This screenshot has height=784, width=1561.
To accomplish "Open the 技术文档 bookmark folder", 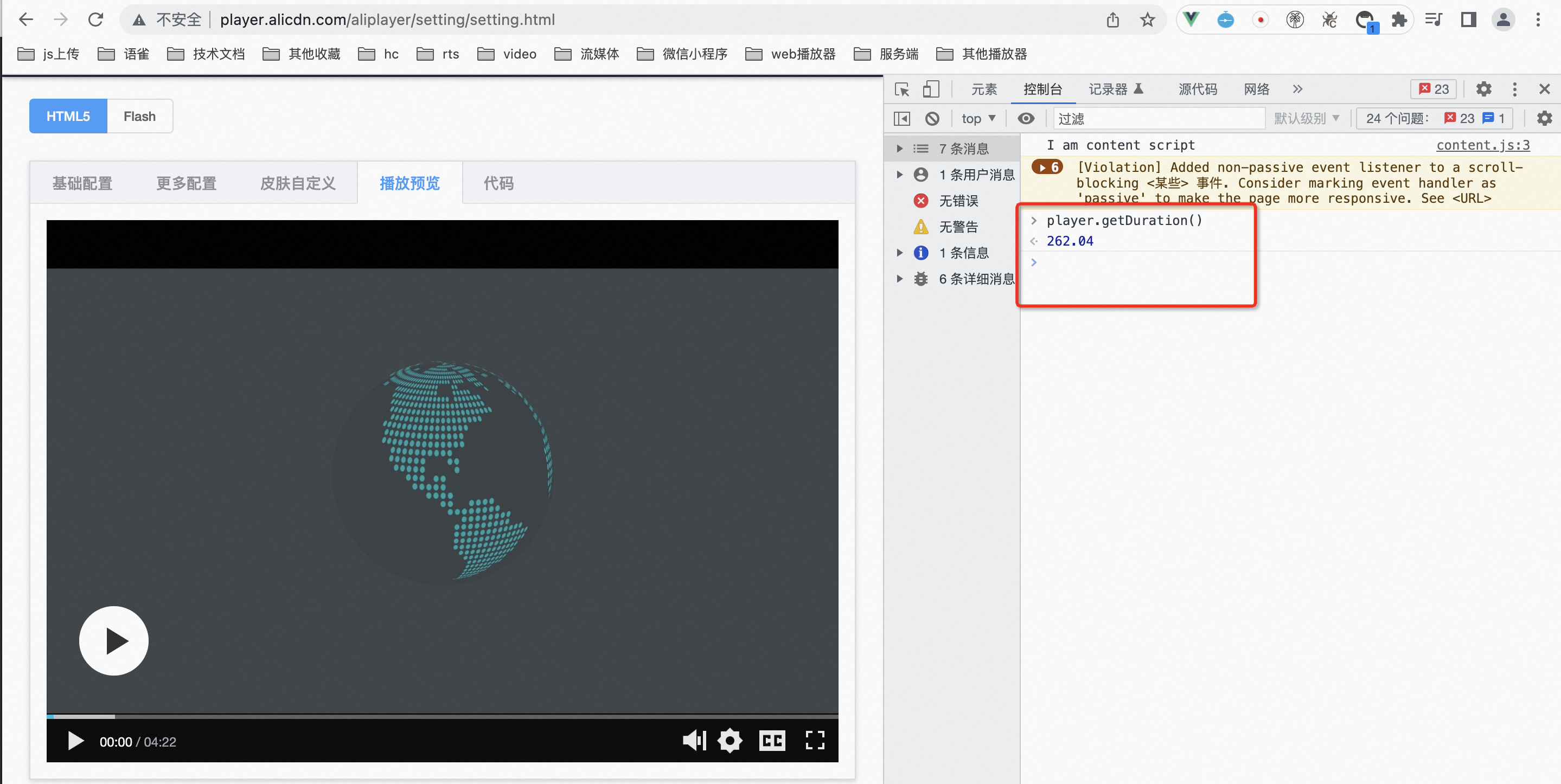I will pos(206,54).
